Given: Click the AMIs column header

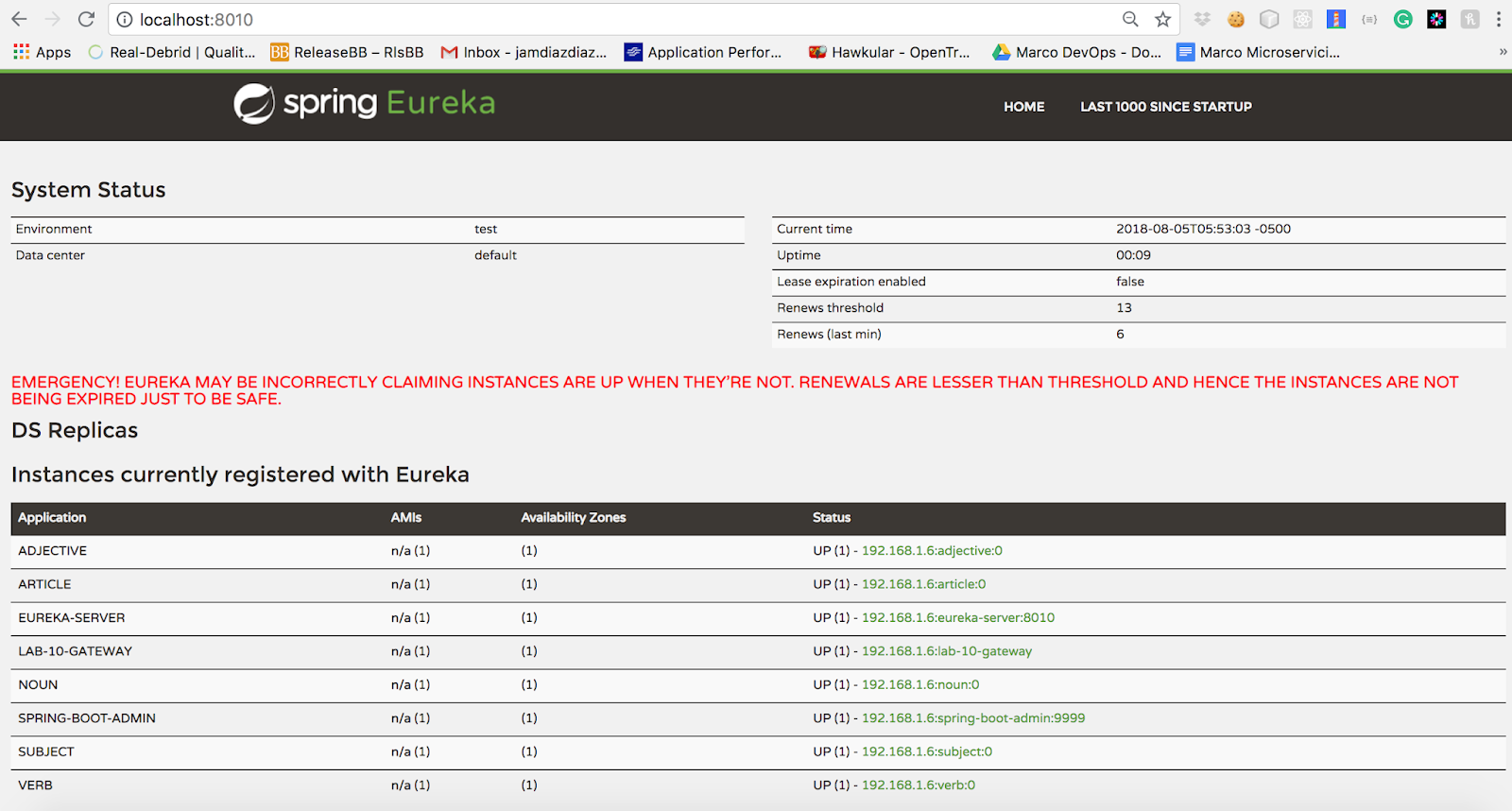Looking at the screenshot, I should (406, 518).
